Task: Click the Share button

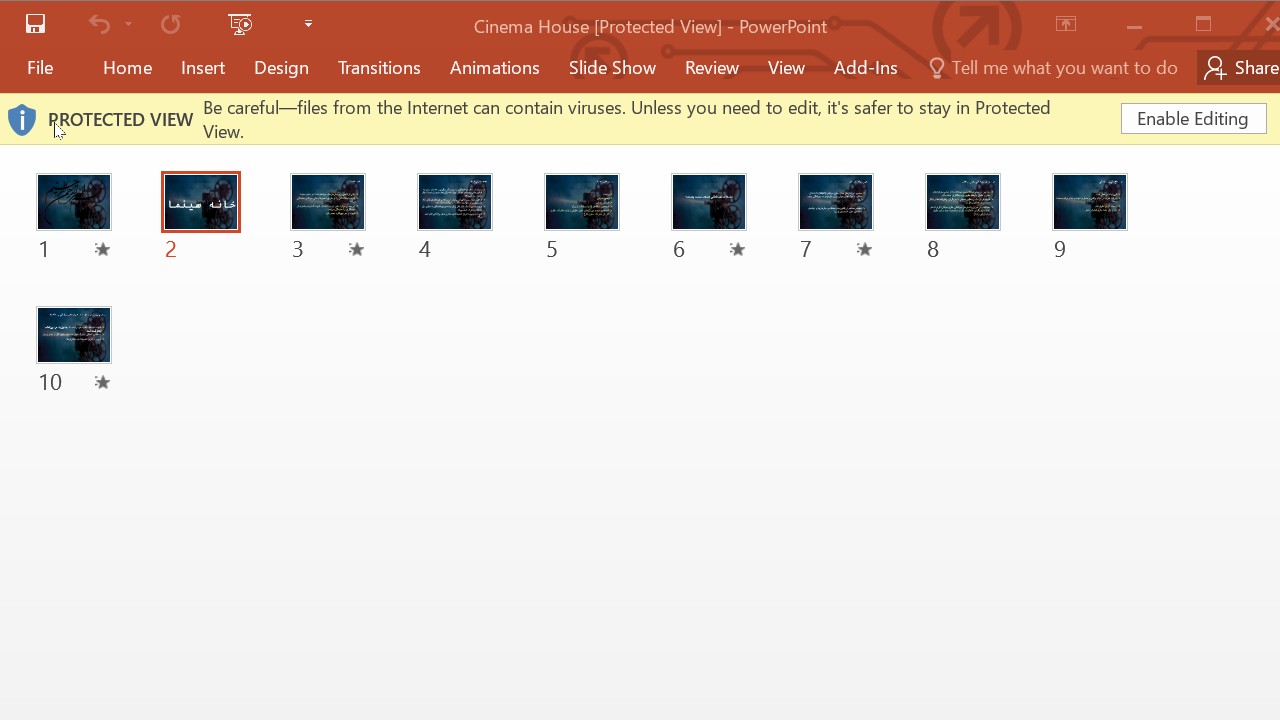Action: click(x=1240, y=68)
